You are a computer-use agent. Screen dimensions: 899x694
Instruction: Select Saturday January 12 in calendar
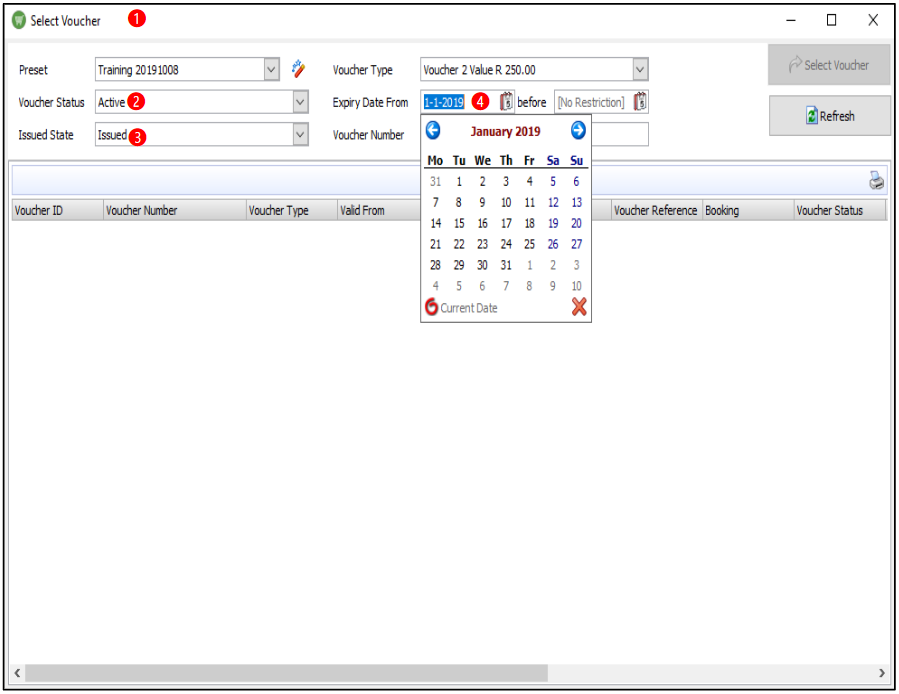point(553,202)
